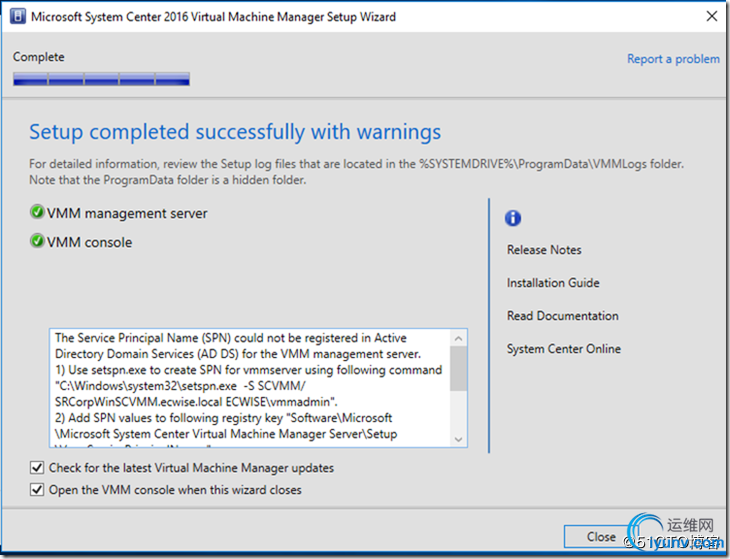Click Read Documentation

click(x=562, y=316)
